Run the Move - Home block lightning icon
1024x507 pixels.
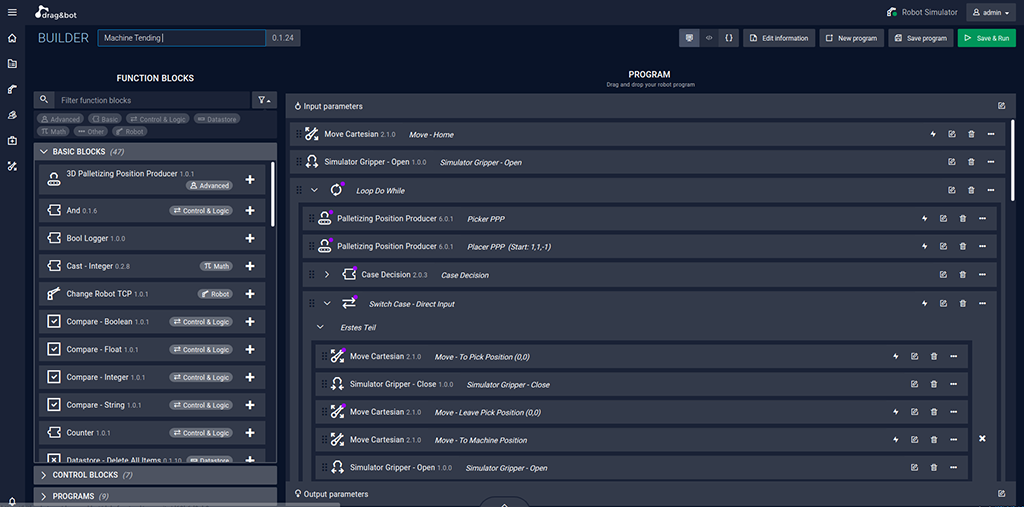(933, 134)
